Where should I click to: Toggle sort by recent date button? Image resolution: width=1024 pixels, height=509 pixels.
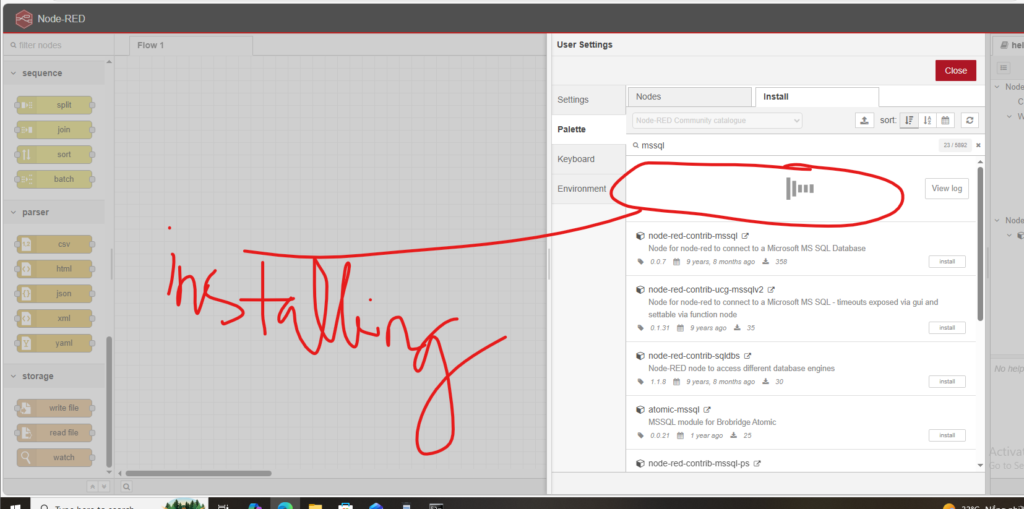(945, 120)
